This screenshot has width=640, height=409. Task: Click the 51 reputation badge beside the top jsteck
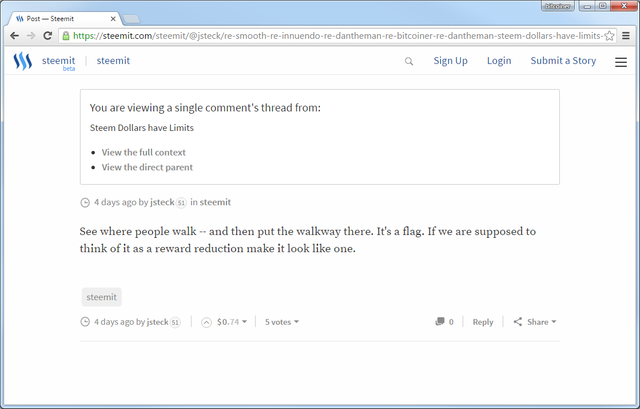[181, 203]
